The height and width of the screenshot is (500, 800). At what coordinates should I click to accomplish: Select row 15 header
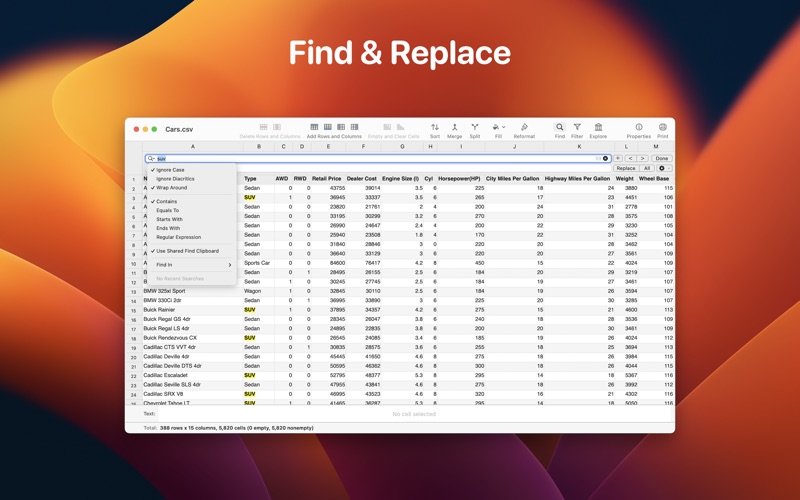(134, 310)
